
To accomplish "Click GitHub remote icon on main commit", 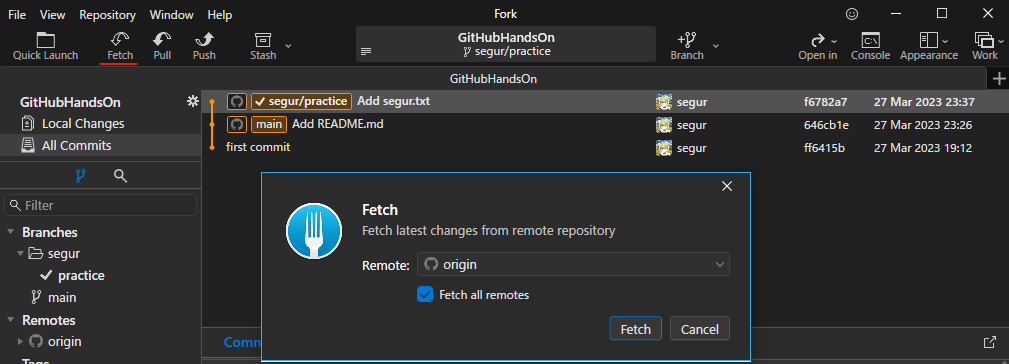I will [x=237, y=124].
